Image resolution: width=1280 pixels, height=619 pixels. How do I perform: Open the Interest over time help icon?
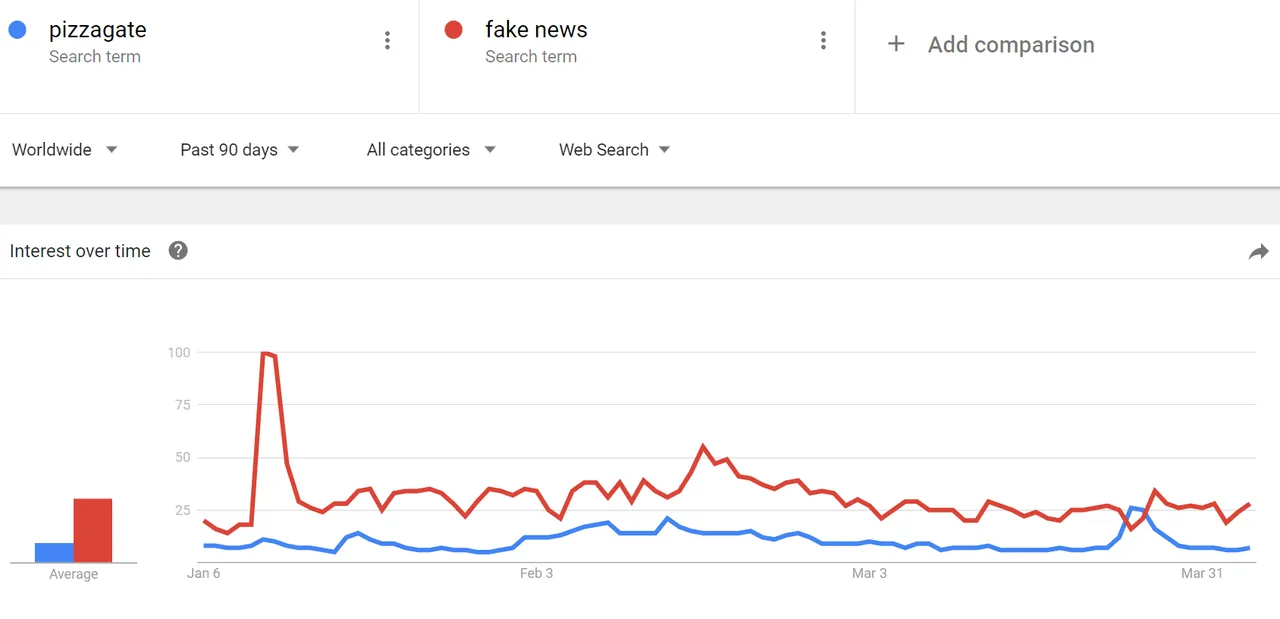tap(178, 251)
